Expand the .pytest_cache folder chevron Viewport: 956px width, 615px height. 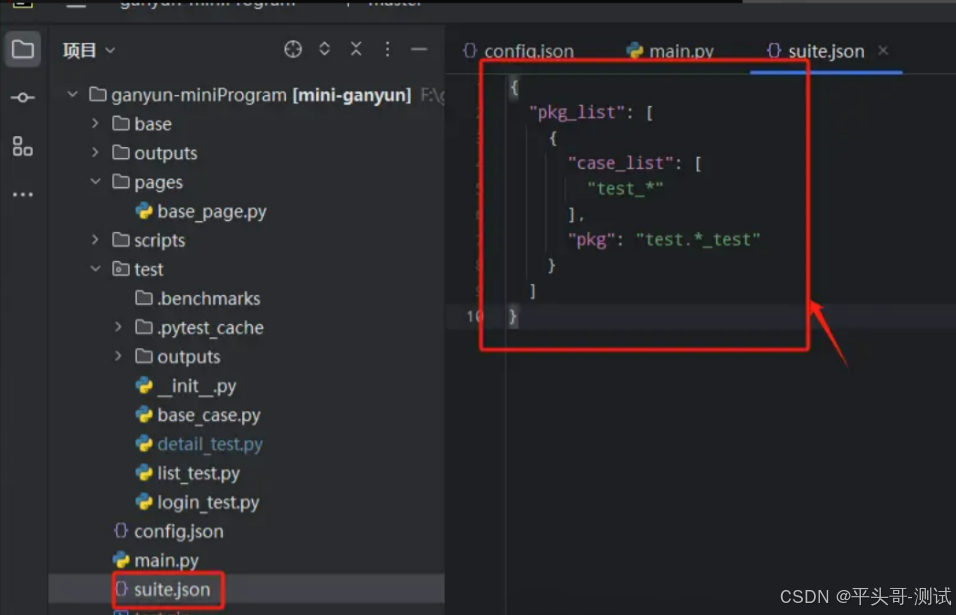(x=118, y=327)
